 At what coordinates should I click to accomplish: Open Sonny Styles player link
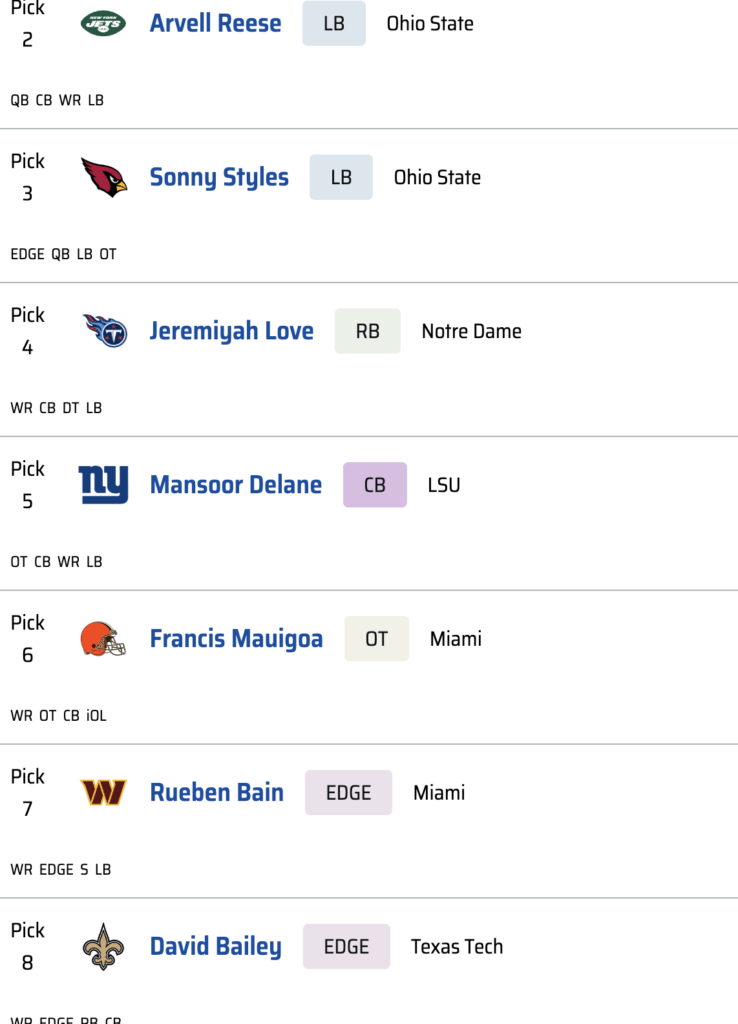click(x=219, y=178)
